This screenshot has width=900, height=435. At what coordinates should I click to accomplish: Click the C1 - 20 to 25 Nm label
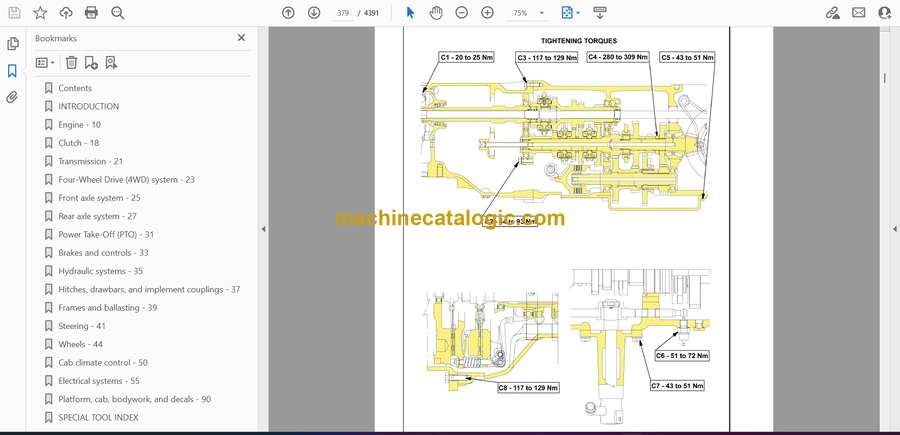pos(466,57)
